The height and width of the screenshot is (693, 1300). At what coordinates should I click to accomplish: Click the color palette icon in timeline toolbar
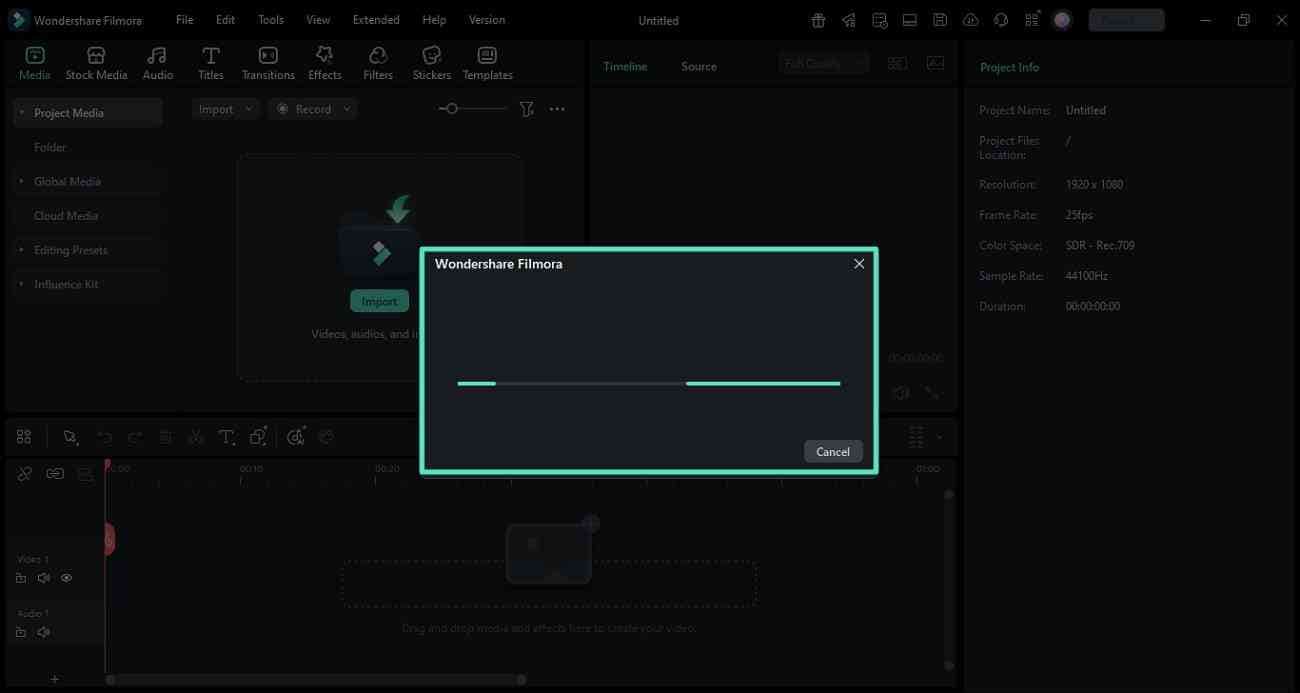[326, 437]
